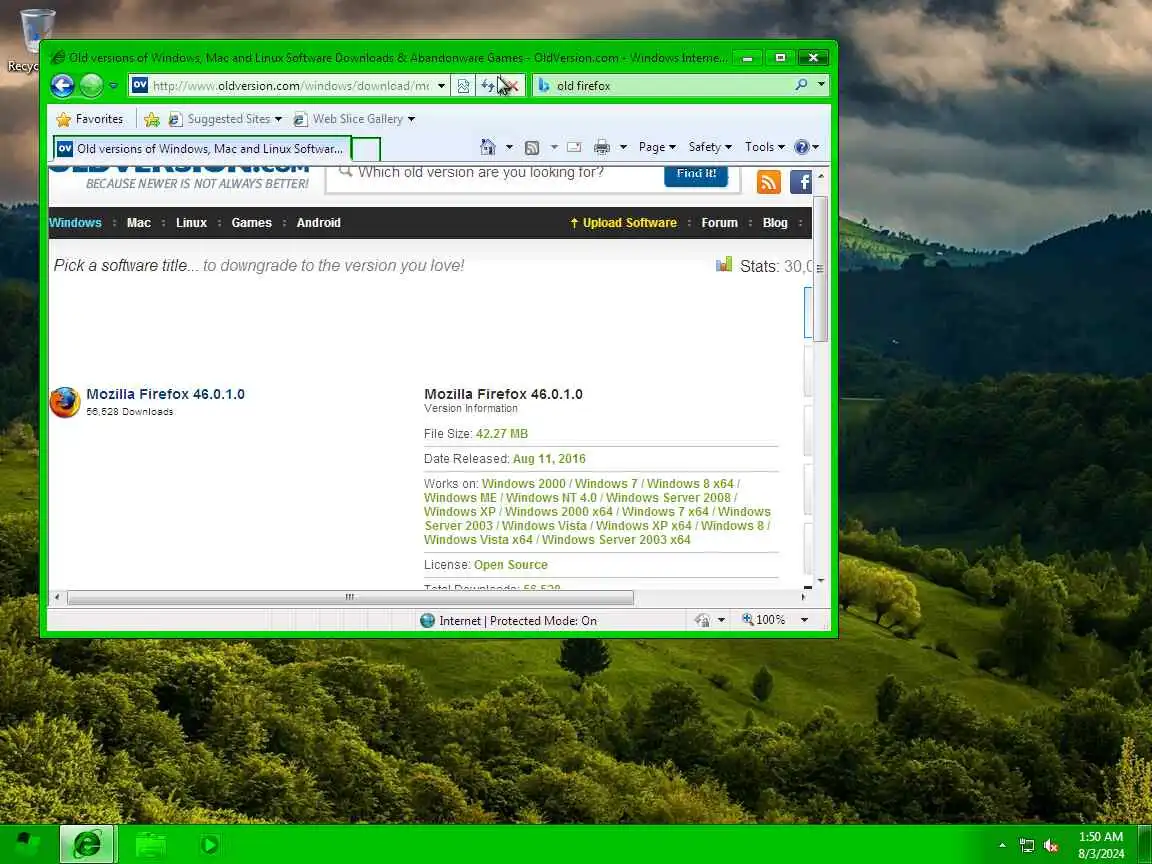Viewport: 1152px width, 864px height.
Task: Click the Upload Software link
Action: pos(624,223)
